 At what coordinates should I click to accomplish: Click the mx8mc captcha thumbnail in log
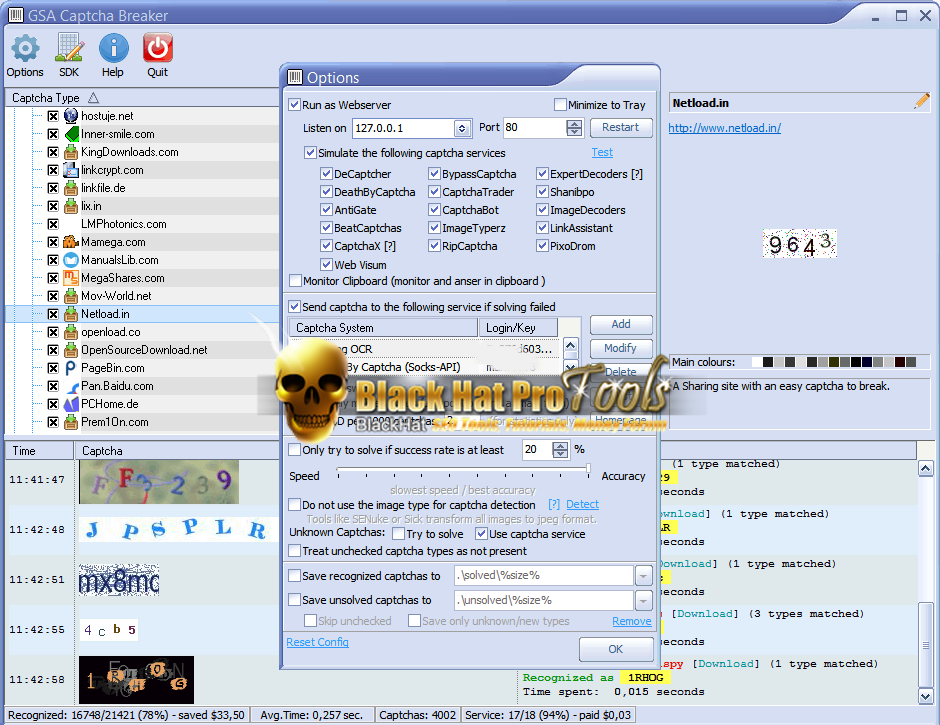[x=119, y=580]
